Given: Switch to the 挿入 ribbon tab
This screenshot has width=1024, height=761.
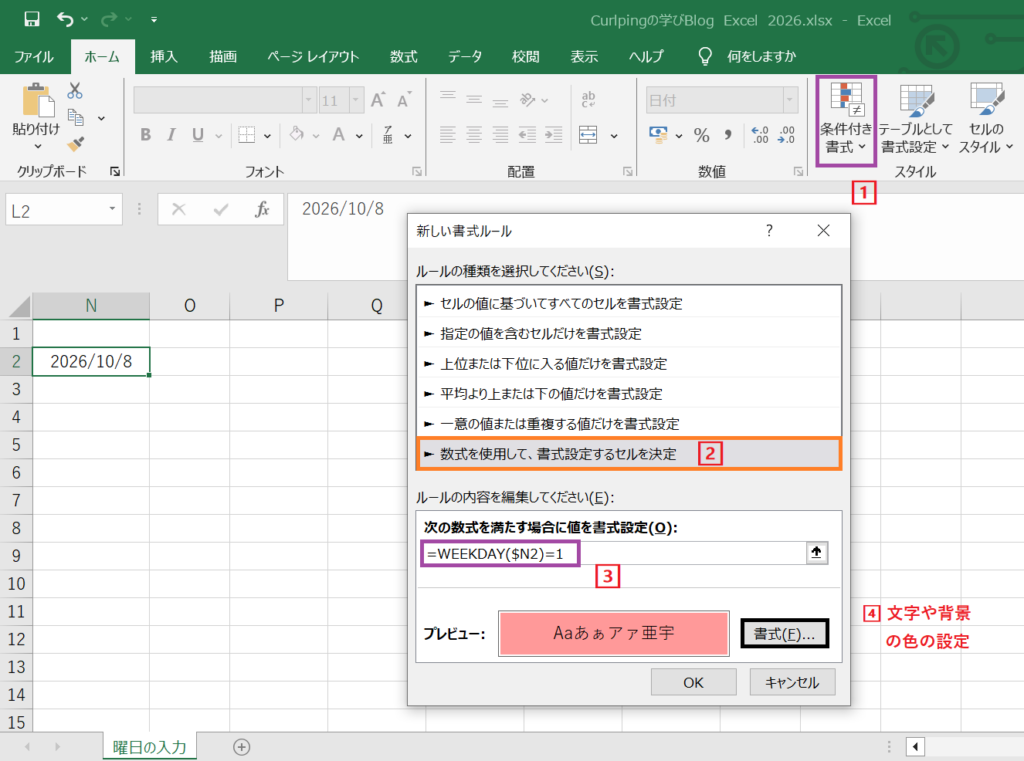Looking at the screenshot, I should [x=163, y=56].
